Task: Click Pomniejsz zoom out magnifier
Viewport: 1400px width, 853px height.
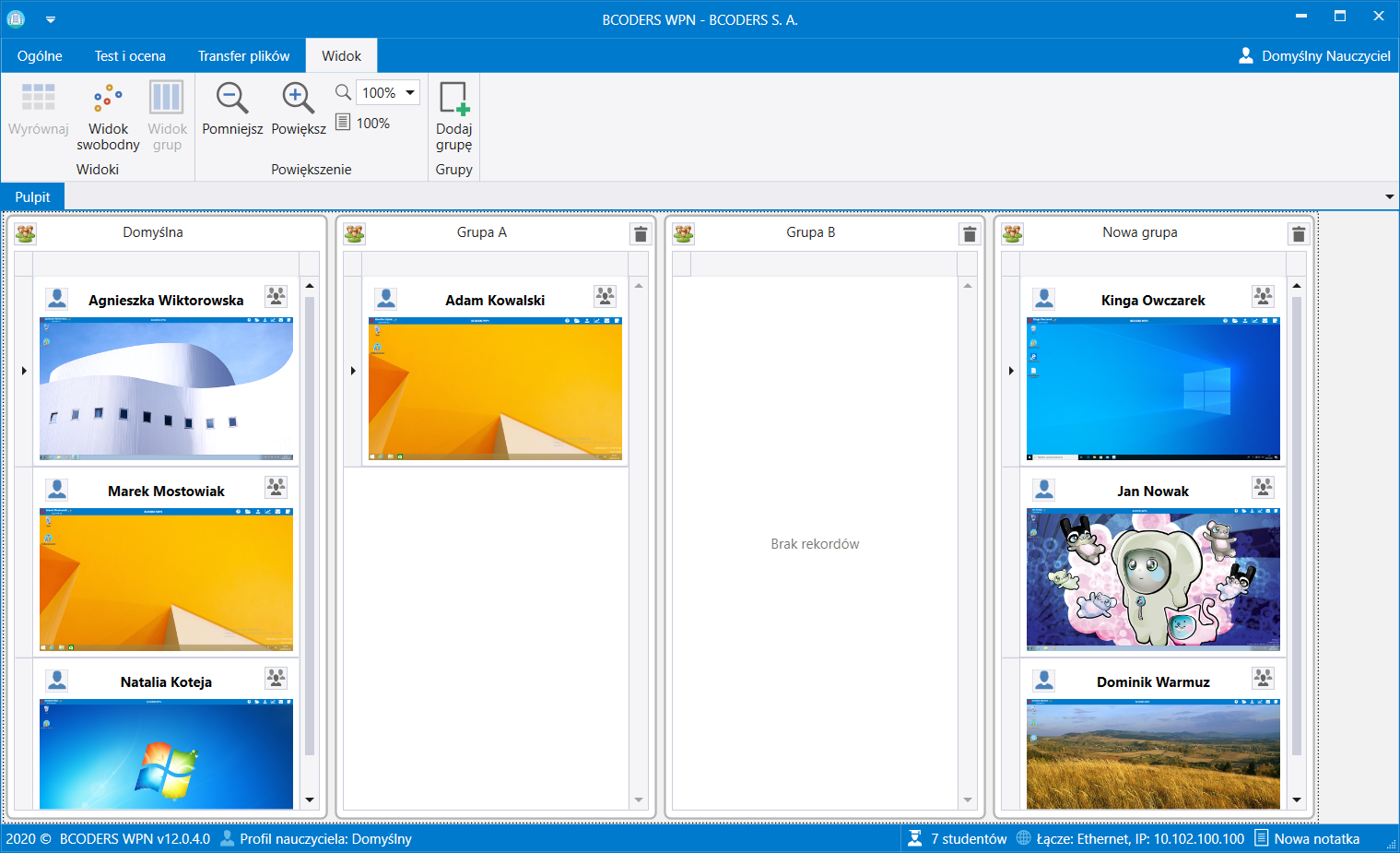Action: coord(232,97)
